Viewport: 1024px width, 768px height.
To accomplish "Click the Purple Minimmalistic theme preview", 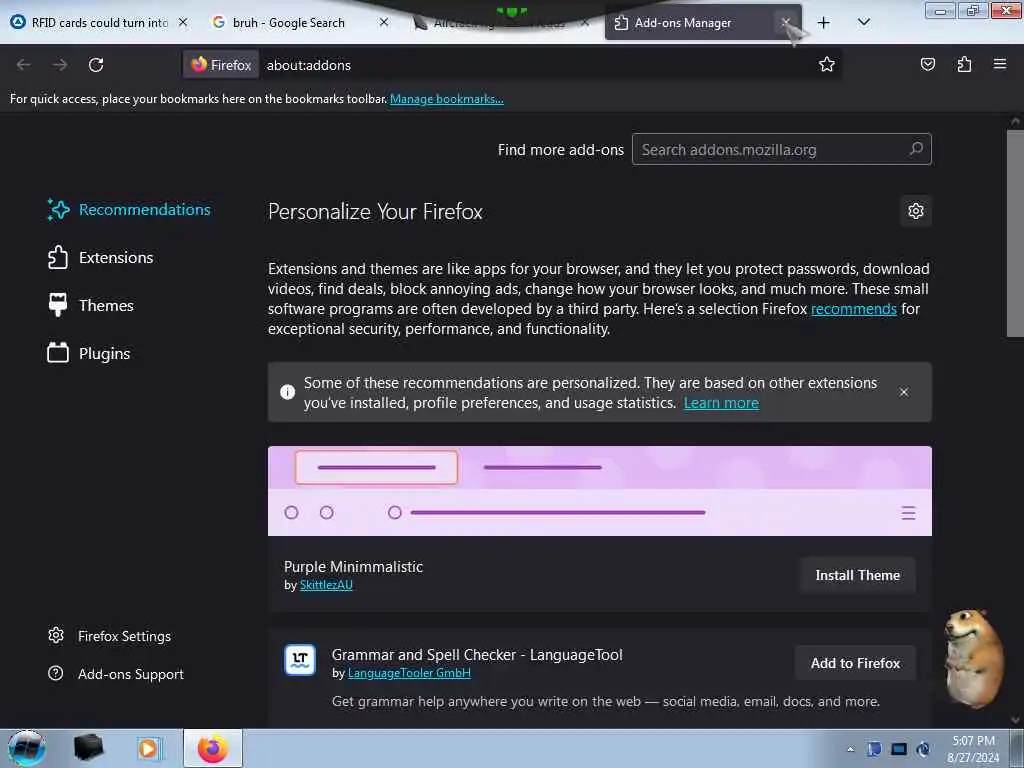I will point(600,491).
